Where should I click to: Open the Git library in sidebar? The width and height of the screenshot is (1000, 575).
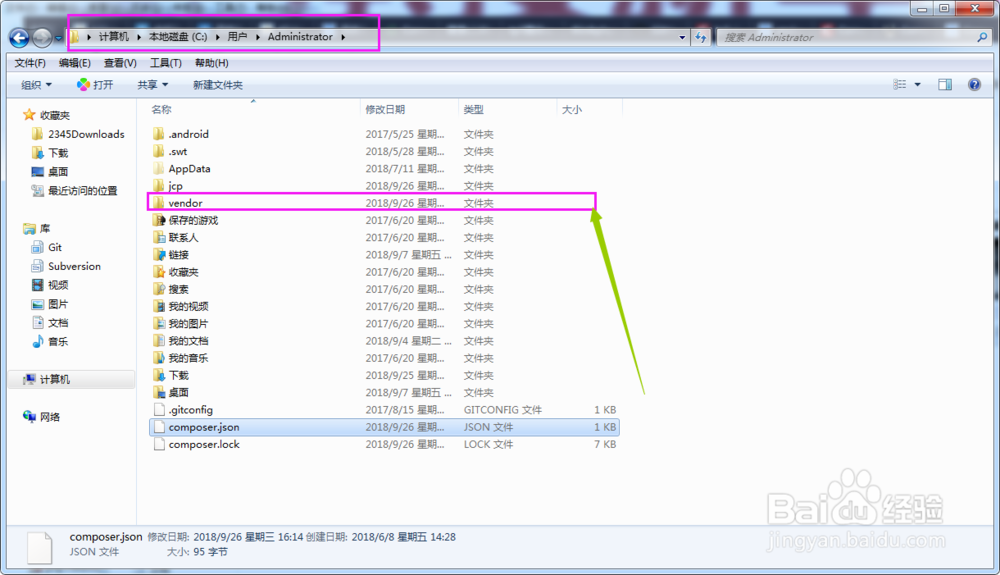55,247
